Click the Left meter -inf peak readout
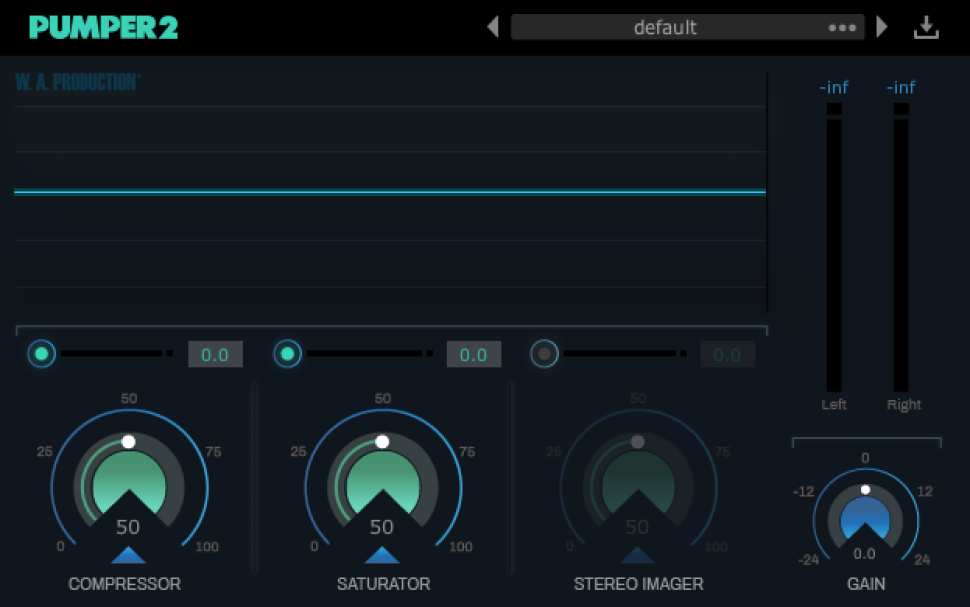 [x=834, y=87]
